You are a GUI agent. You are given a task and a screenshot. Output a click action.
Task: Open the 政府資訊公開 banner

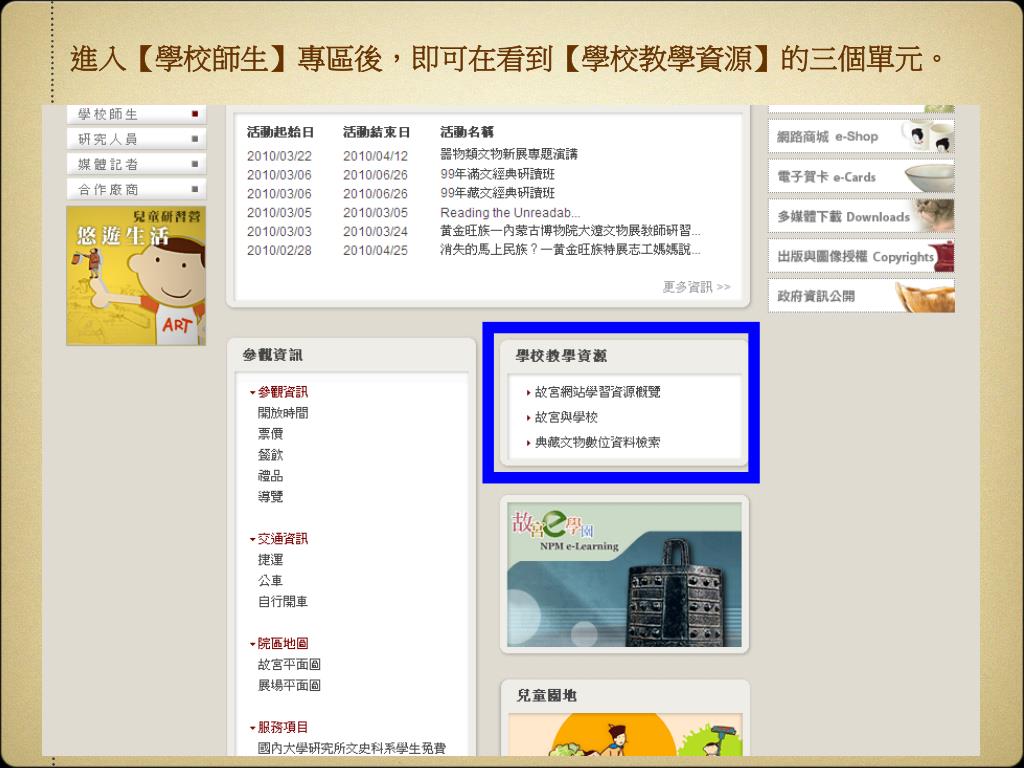click(861, 296)
